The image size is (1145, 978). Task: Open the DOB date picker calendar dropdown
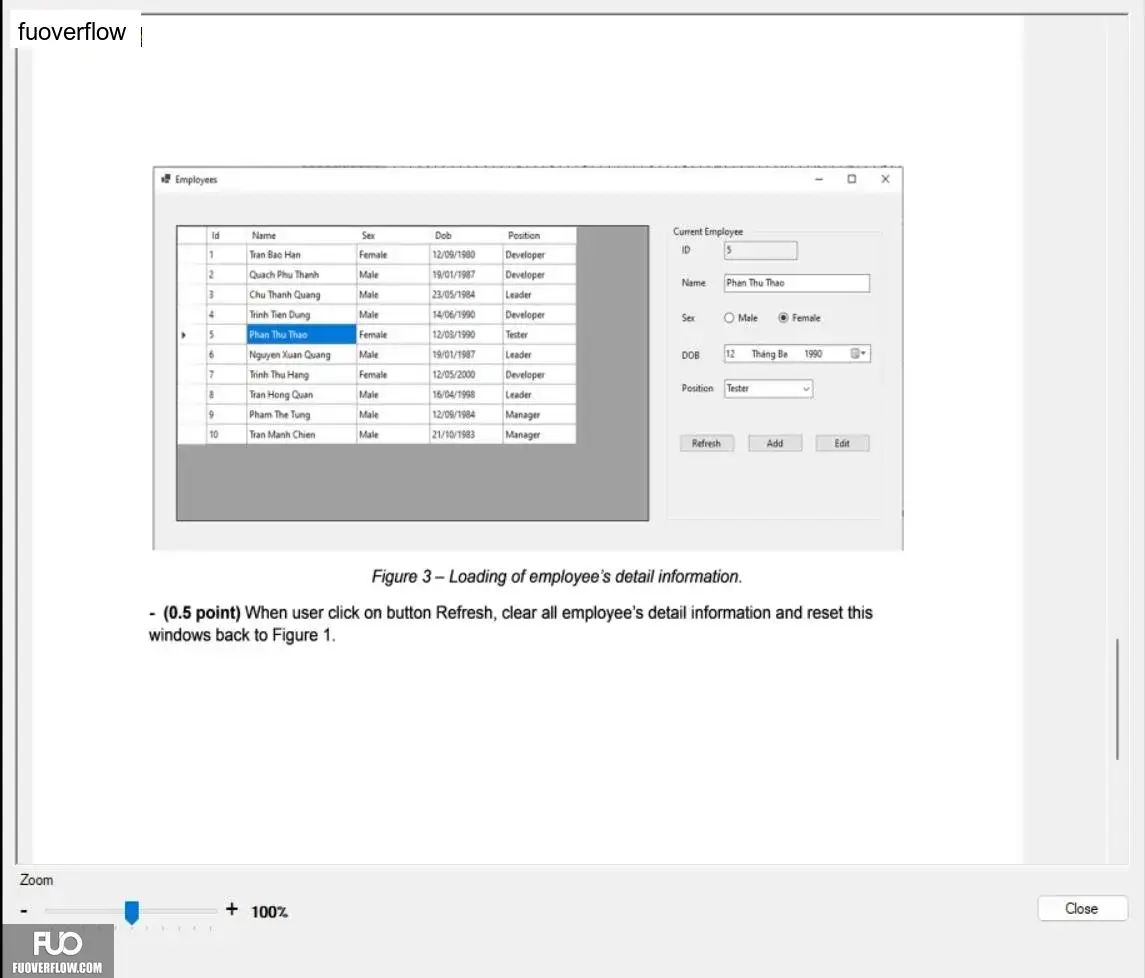(858, 354)
